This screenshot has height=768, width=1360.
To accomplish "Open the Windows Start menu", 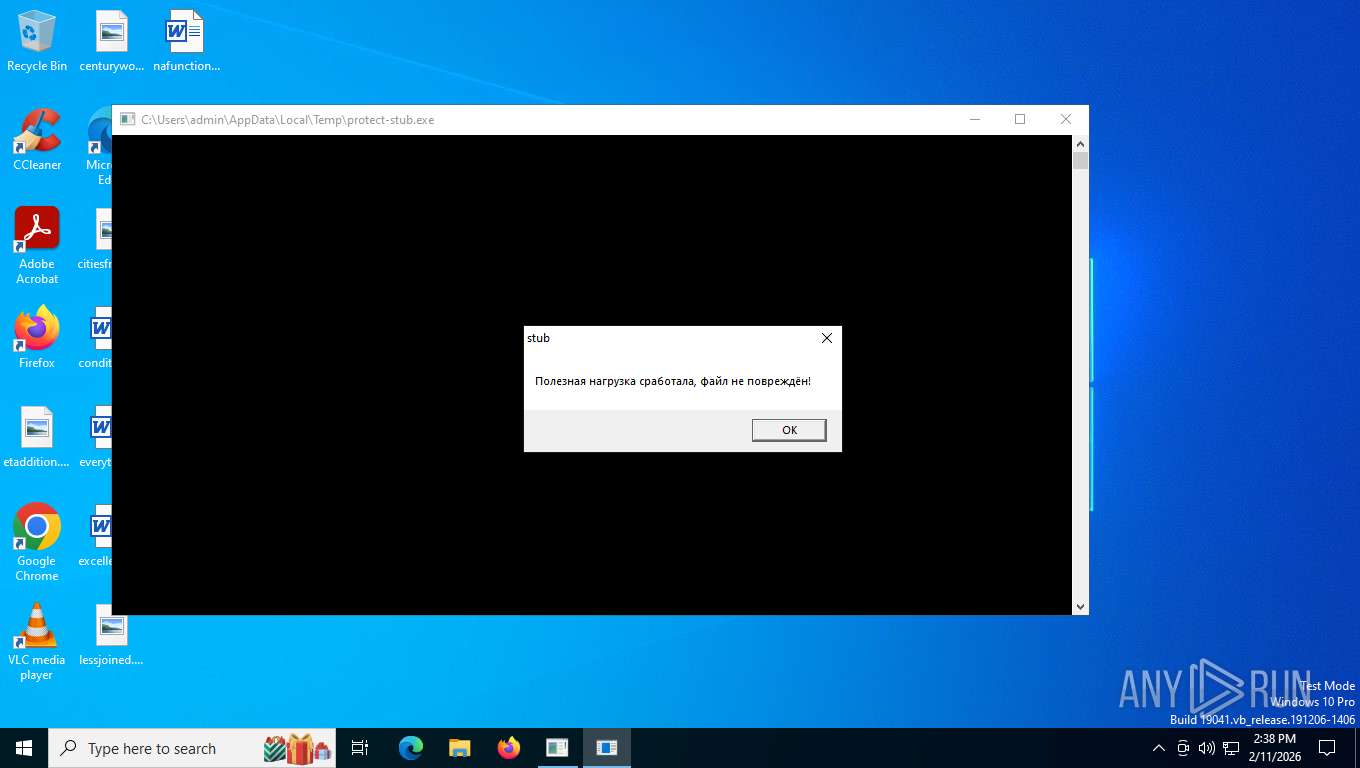I will pos(24,748).
